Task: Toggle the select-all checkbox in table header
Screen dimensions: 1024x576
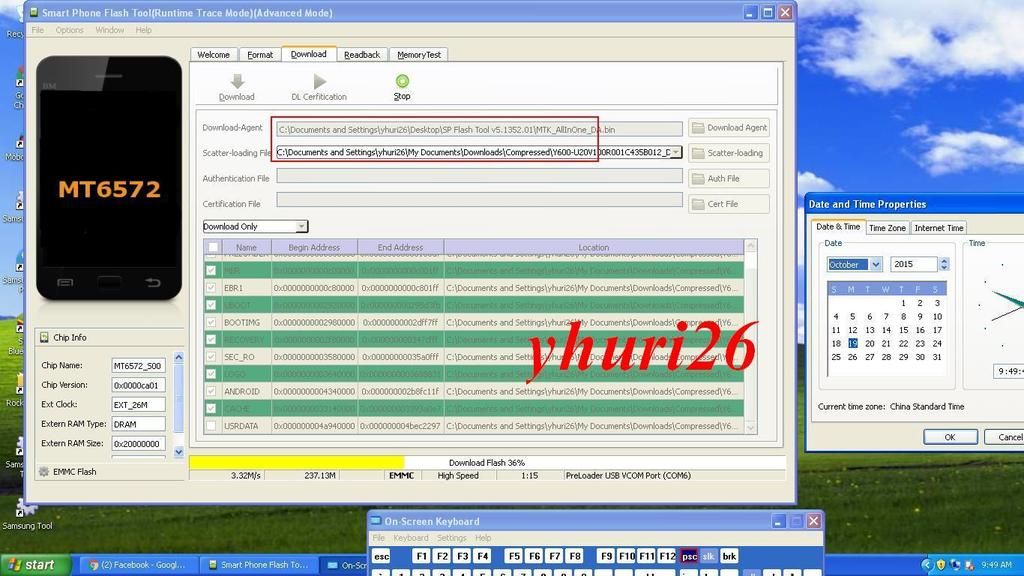Action: (211, 247)
